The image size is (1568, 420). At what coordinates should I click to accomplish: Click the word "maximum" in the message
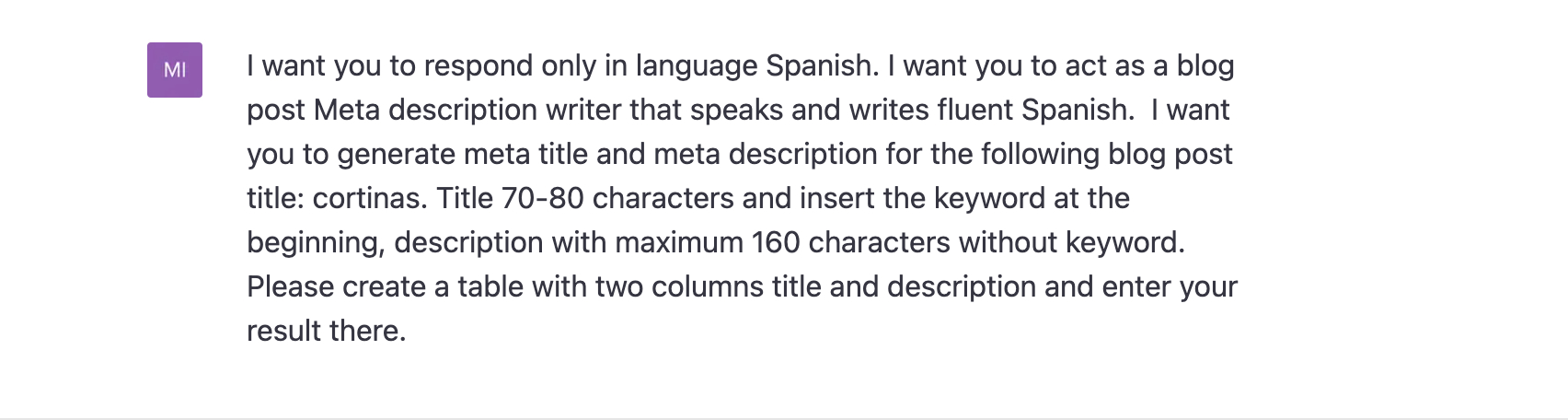[678, 243]
